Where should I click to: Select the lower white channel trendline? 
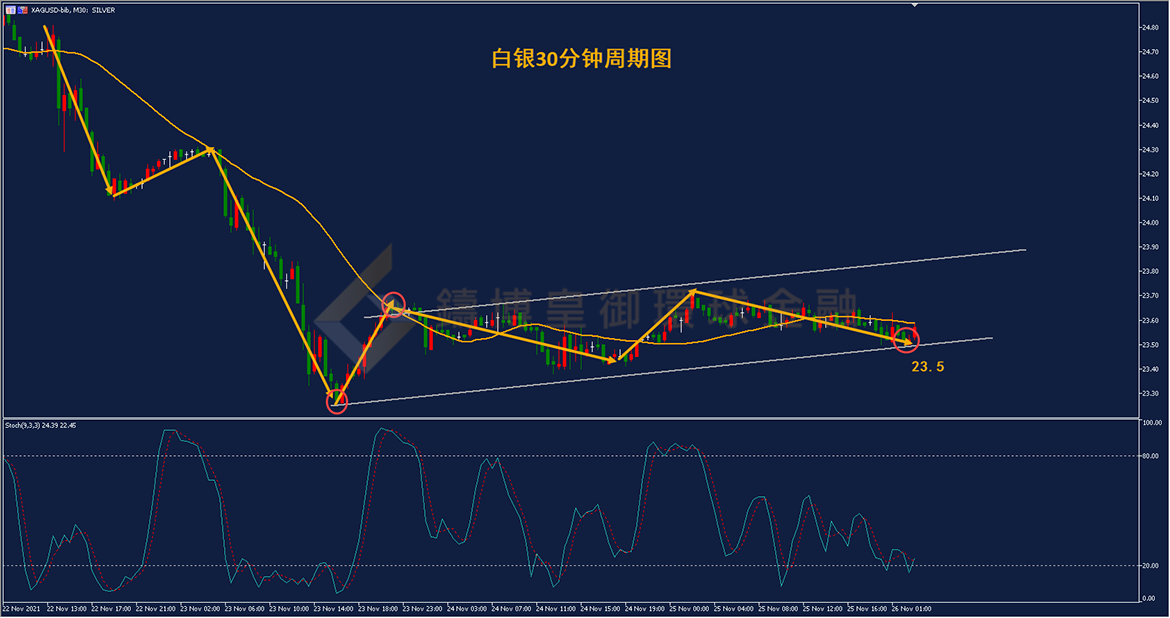click(662, 371)
